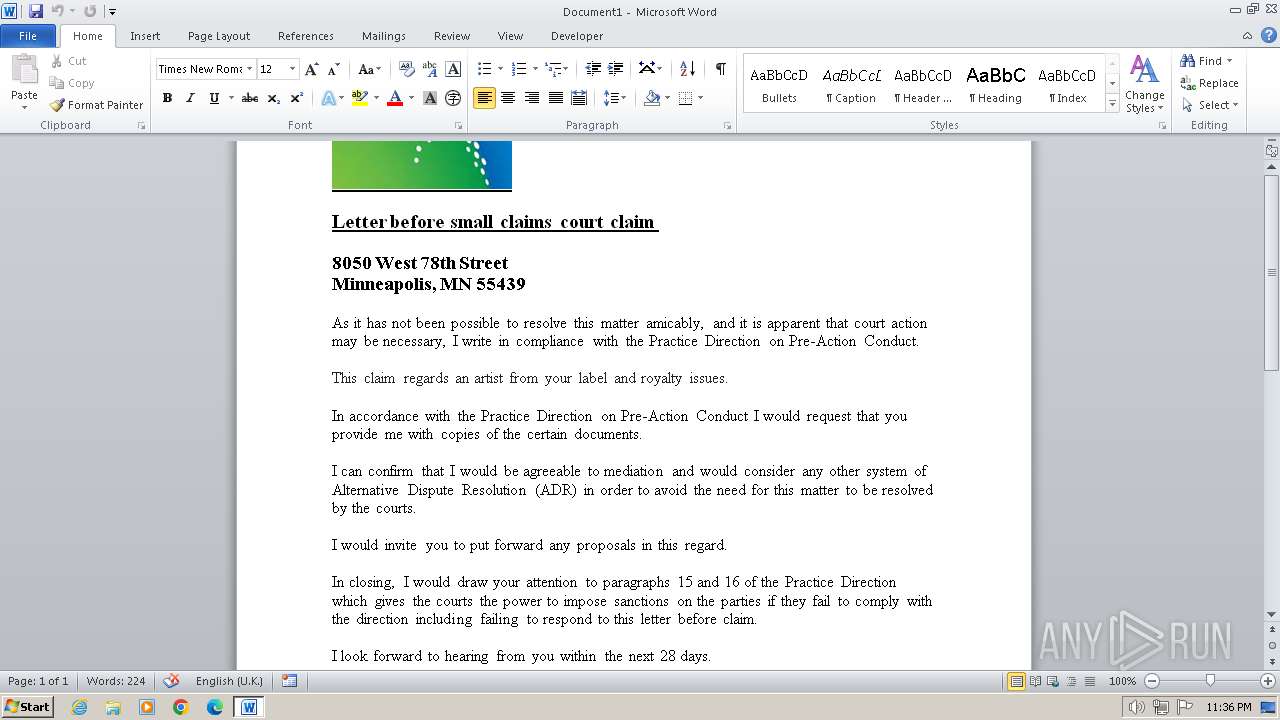This screenshot has width=1280, height=720.
Task: Open the Paragraph dialog launcher
Action: pyautogui.click(x=727, y=126)
